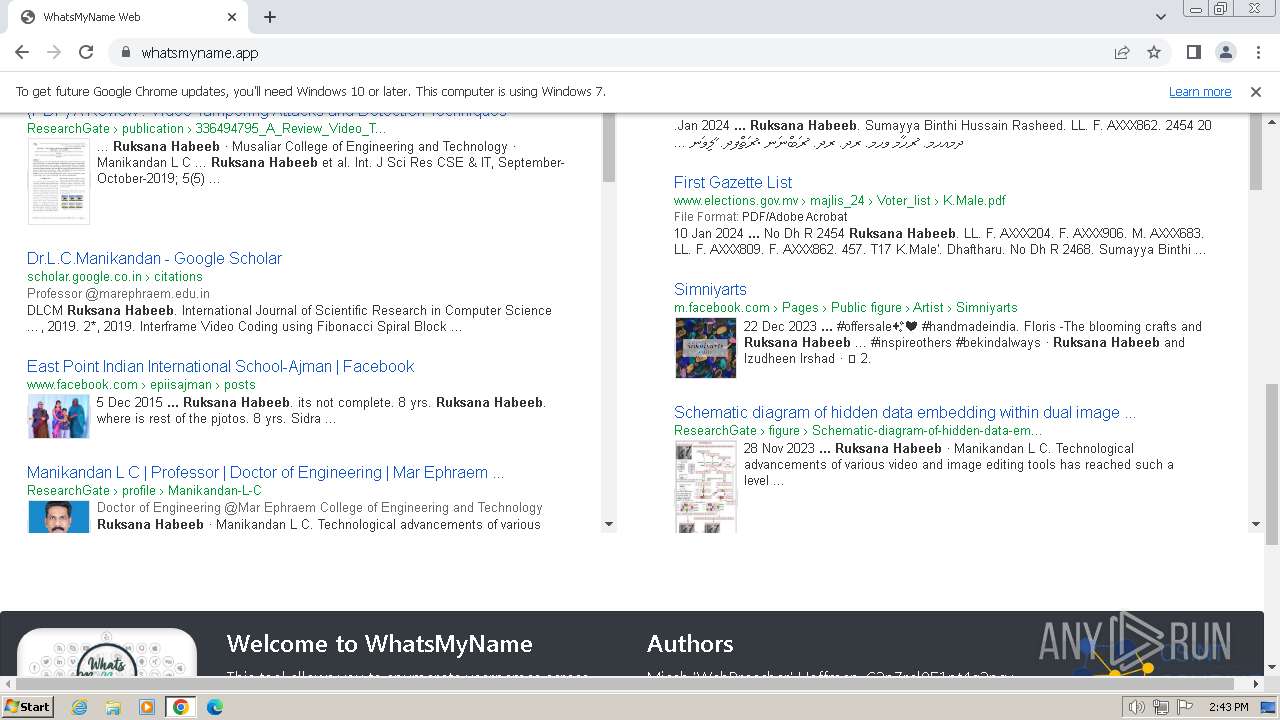Click the main page vertical scrollbar thumb
This screenshot has width=1280, height=720.
tap(1272, 465)
